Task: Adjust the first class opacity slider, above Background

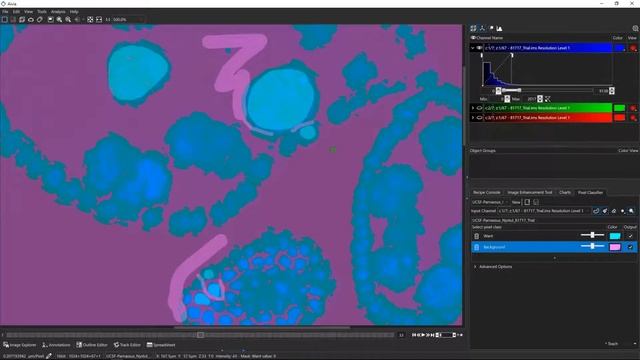Action: 592,235
